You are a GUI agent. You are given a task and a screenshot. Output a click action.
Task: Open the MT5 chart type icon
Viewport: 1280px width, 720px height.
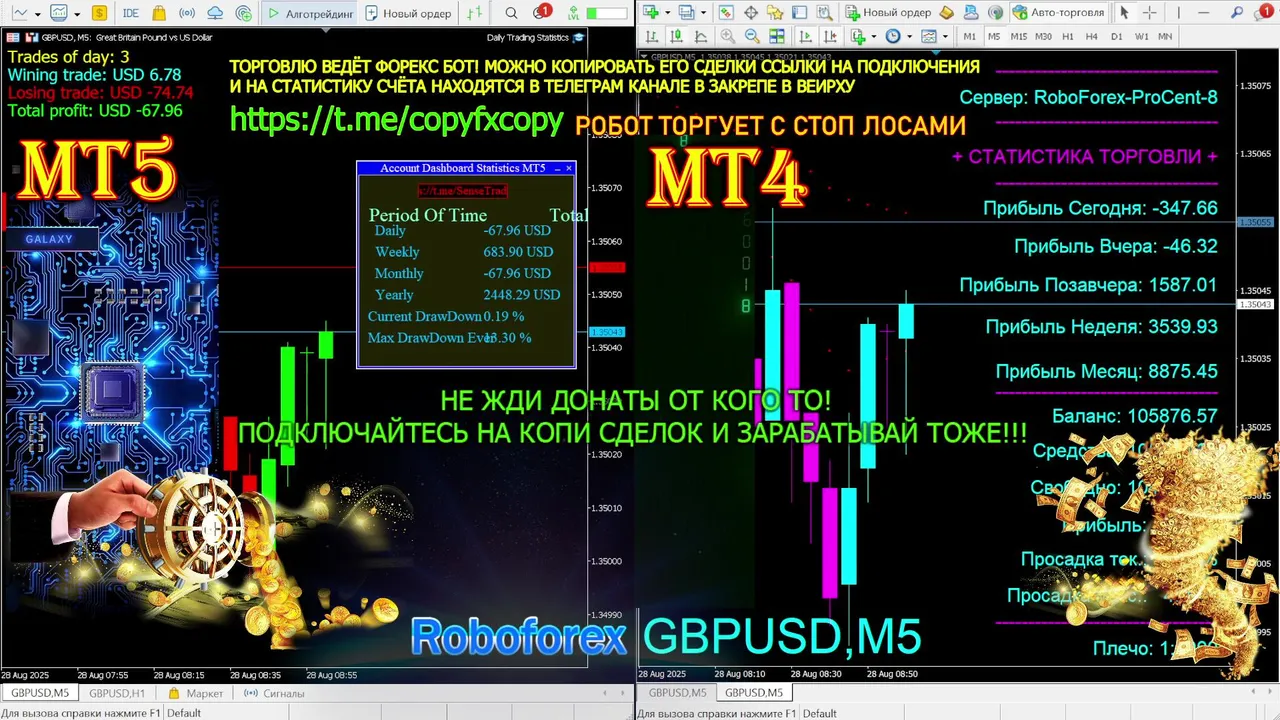click(19, 13)
